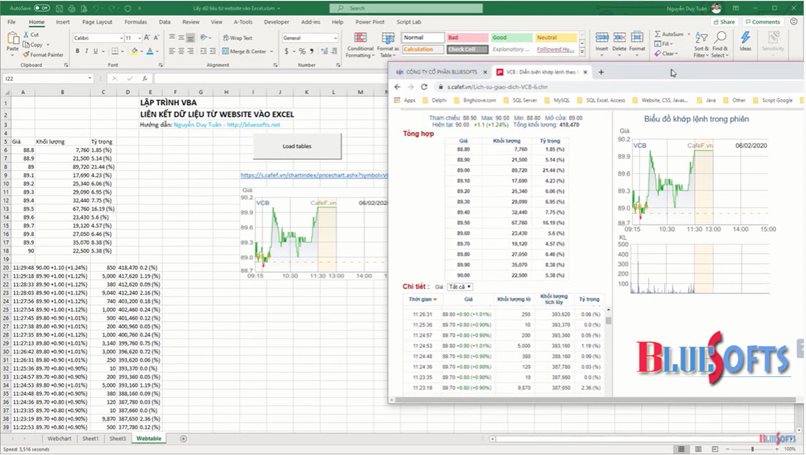Toggle Wrap Text

coord(237,38)
